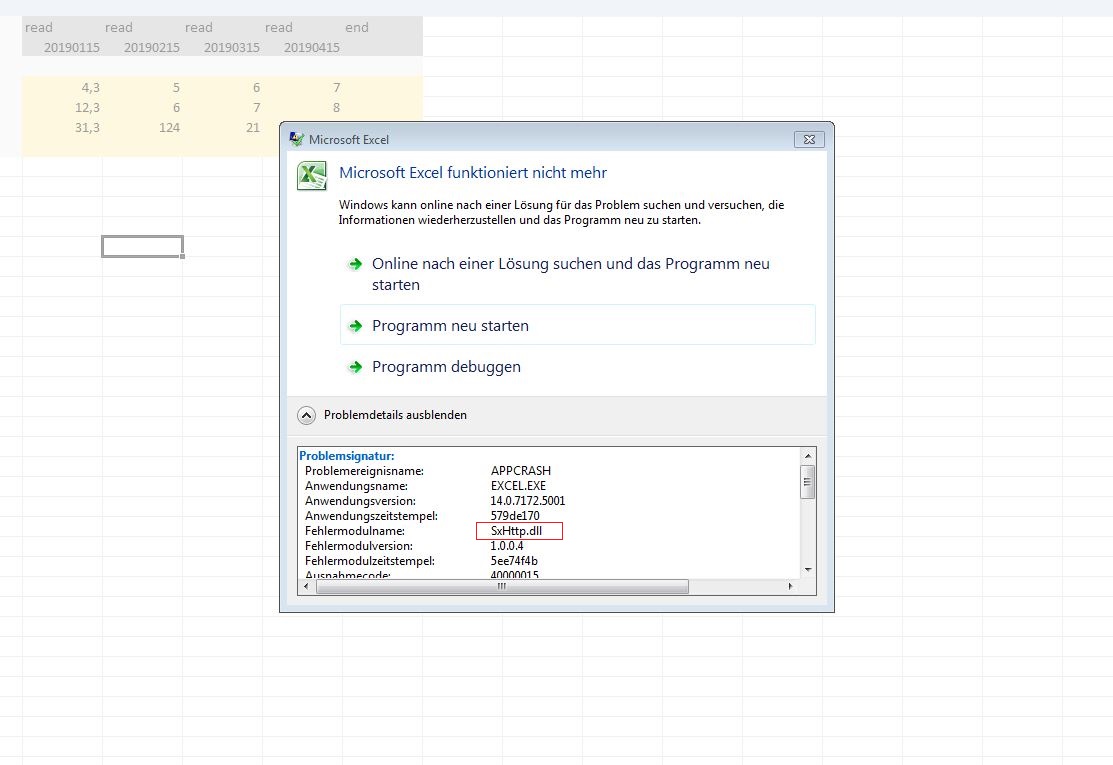This screenshot has width=1113, height=765.
Task: Click the "EXCEL.EXE" application name value
Action: (518, 486)
